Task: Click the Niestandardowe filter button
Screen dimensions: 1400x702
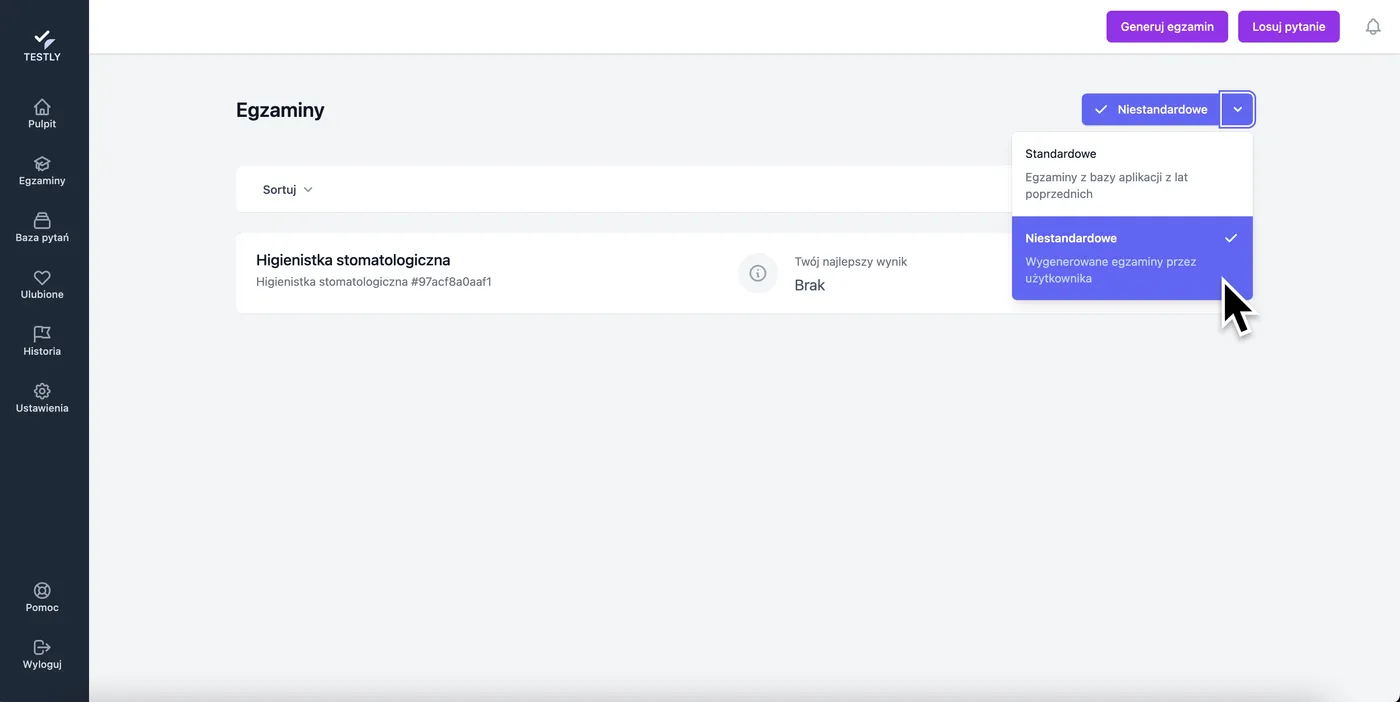Action: (1151, 110)
